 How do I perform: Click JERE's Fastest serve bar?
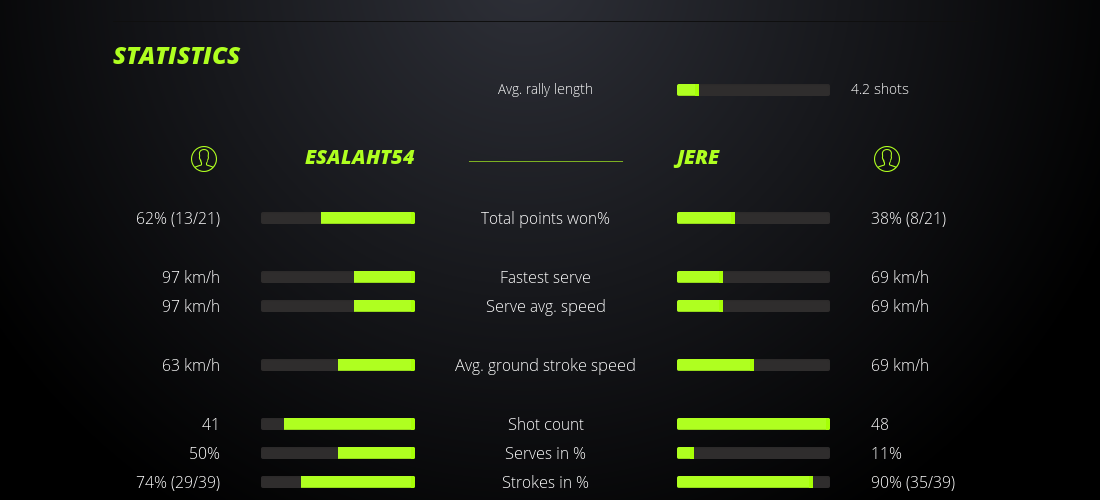click(753, 277)
